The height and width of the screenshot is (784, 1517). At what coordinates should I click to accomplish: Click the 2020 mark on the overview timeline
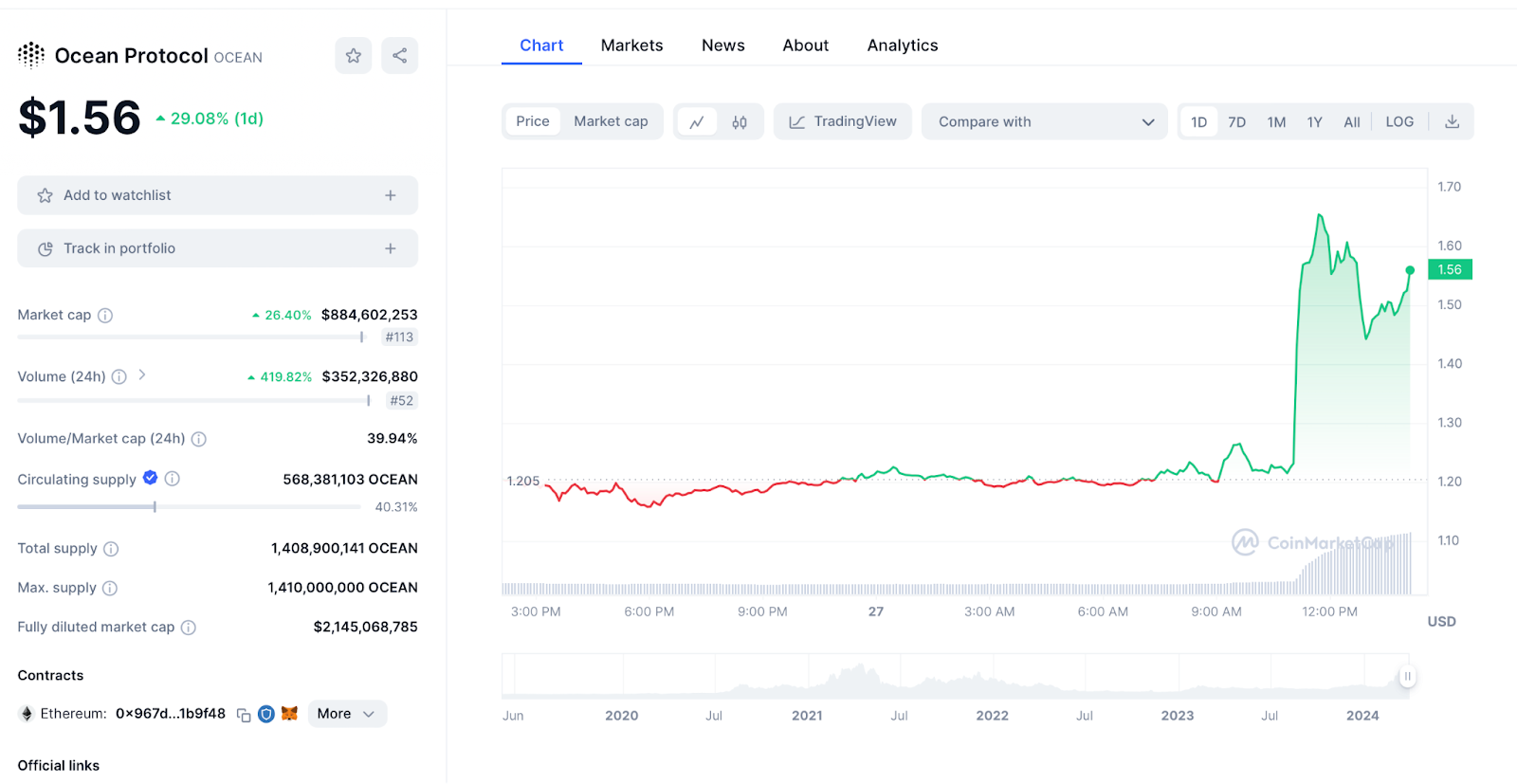click(622, 716)
